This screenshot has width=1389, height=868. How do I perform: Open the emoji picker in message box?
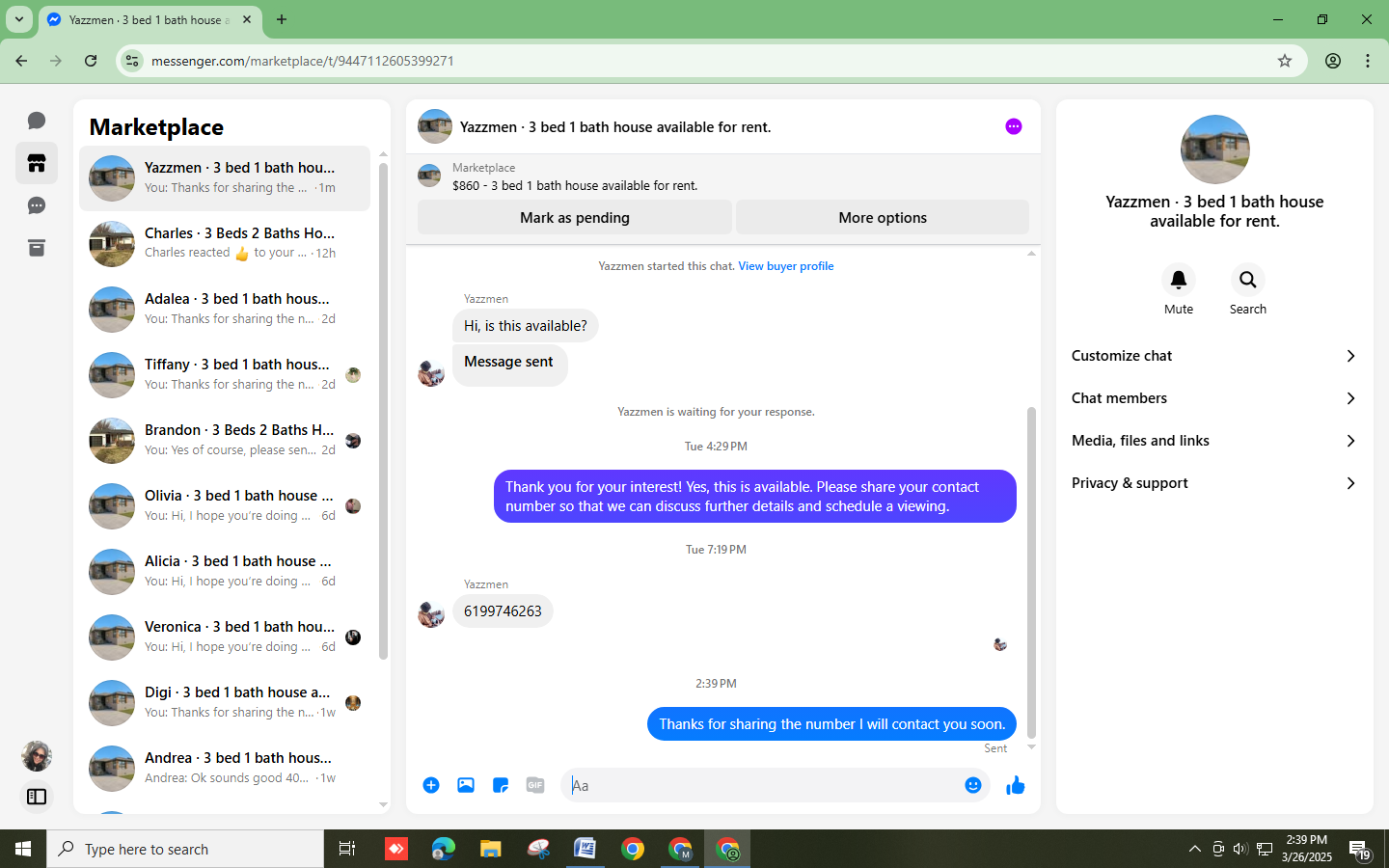point(973,785)
